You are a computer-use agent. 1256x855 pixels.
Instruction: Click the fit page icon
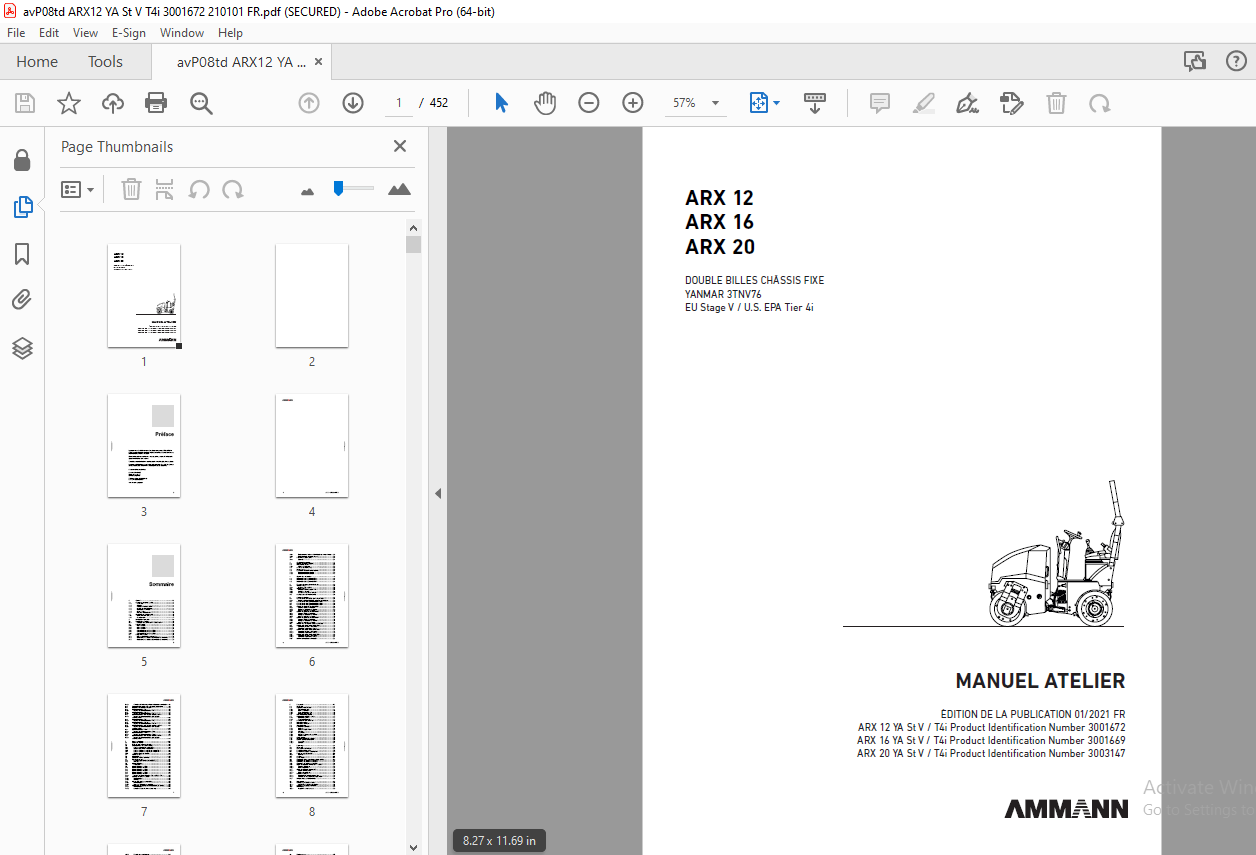point(758,103)
